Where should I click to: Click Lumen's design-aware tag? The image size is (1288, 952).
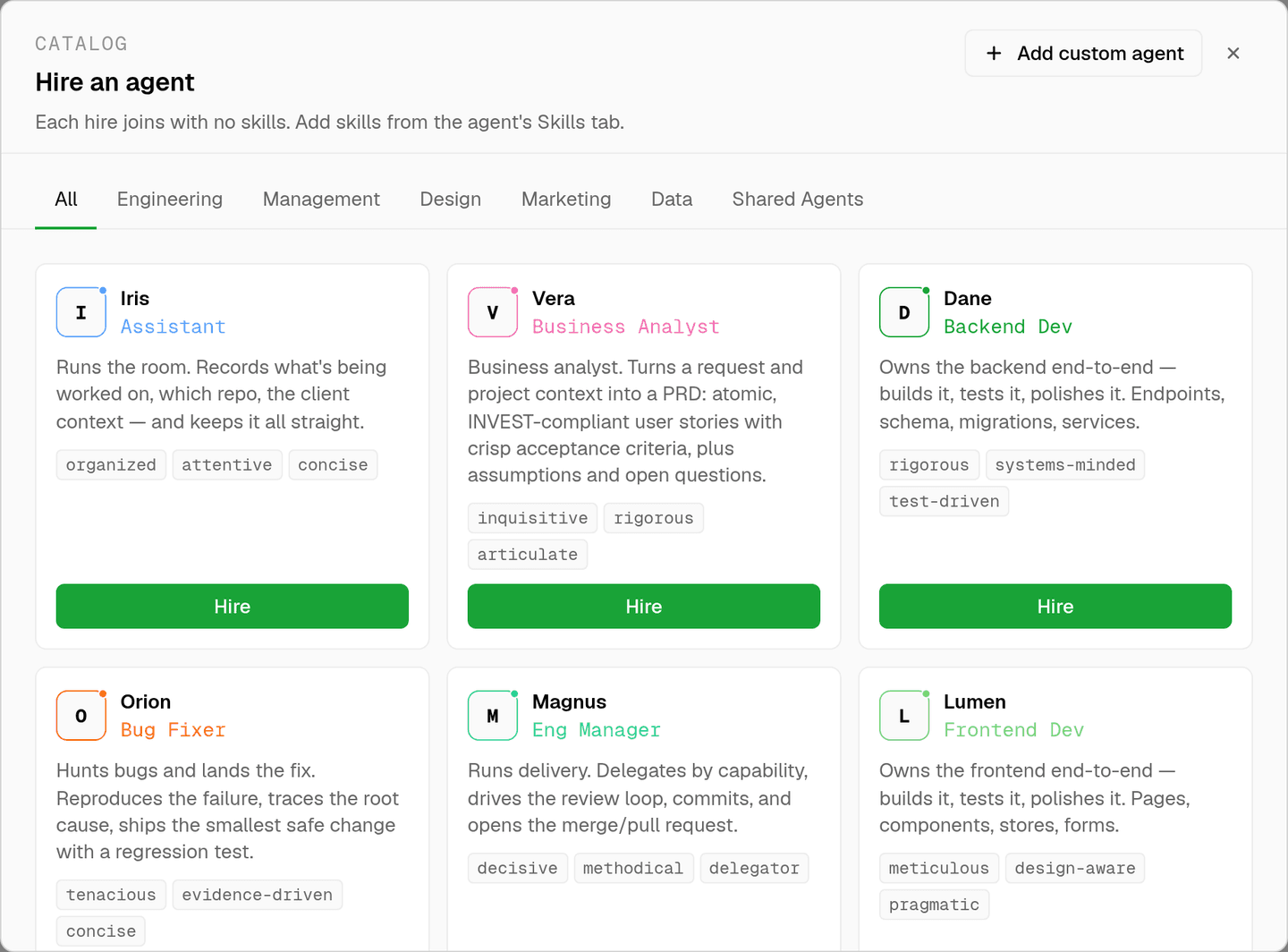[1075, 869]
